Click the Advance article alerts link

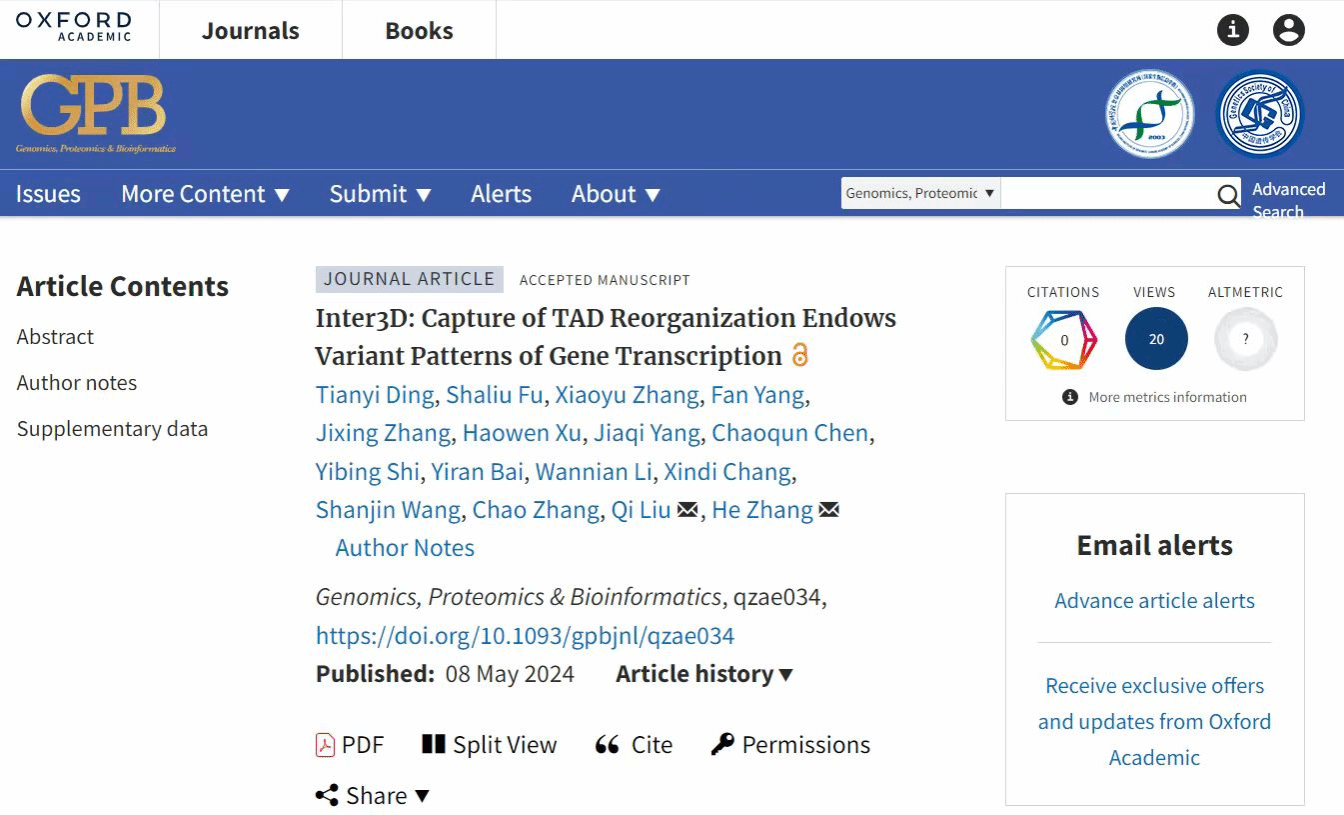pos(1154,601)
